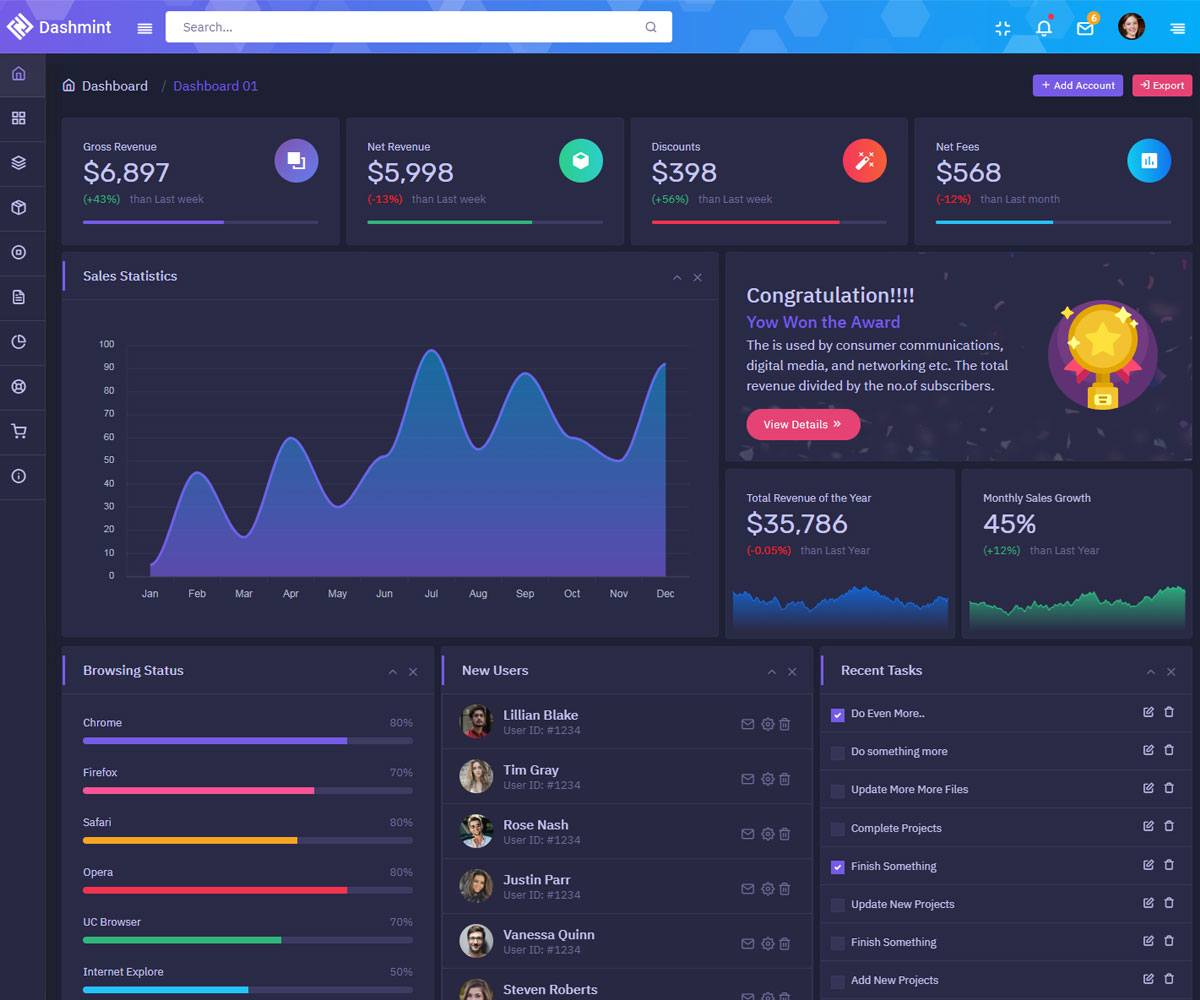This screenshot has height=1000, width=1200.
Task: Open the shopping cart sidebar icon
Action: point(18,432)
